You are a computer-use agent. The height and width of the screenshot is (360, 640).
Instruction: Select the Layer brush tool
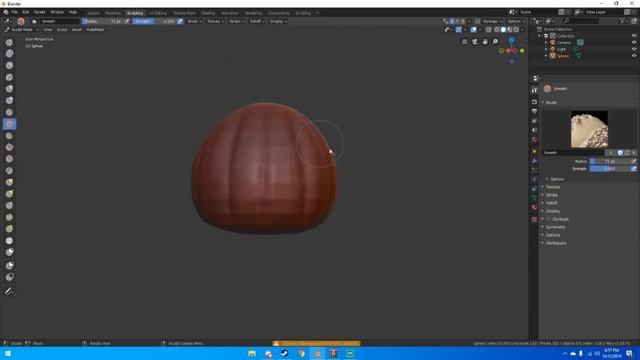click(9, 77)
